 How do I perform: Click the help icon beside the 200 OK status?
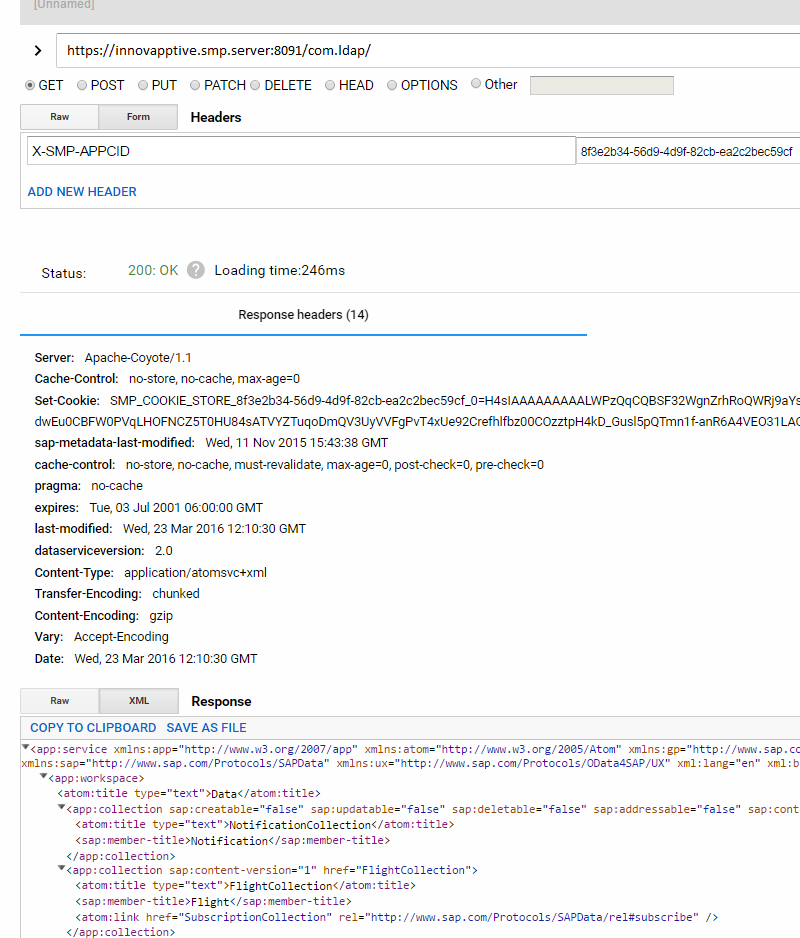195,269
